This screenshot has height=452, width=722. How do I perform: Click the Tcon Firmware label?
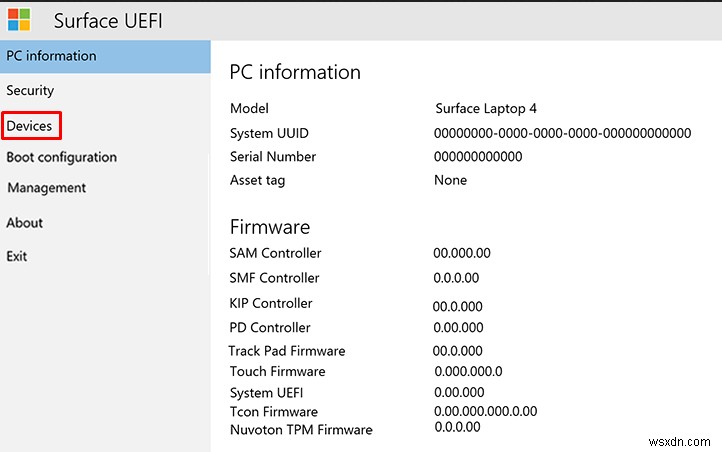274,412
